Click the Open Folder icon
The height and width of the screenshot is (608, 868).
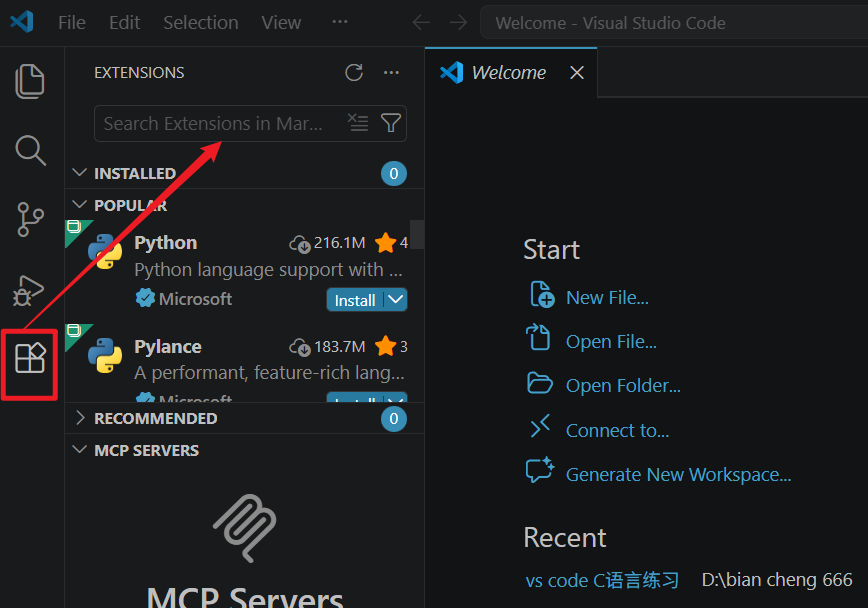[540, 383]
